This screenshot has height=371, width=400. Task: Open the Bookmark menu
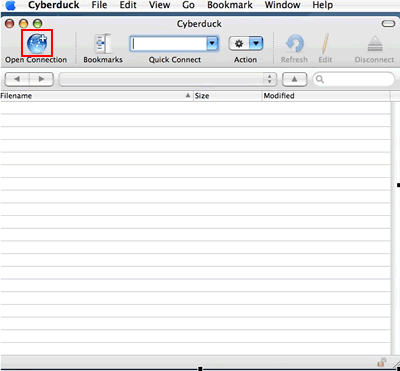pos(230,5)
